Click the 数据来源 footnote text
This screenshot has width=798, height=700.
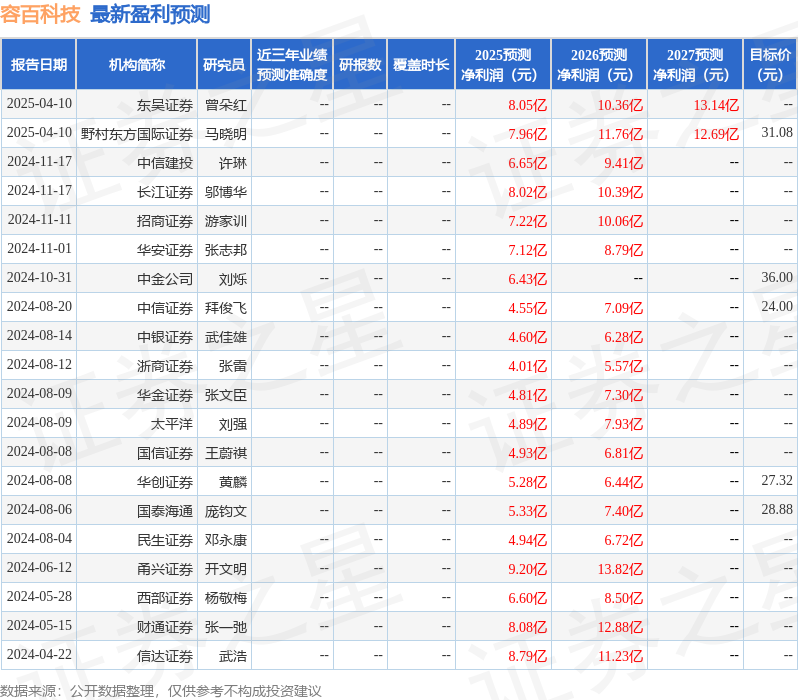[x=161, y=691]
